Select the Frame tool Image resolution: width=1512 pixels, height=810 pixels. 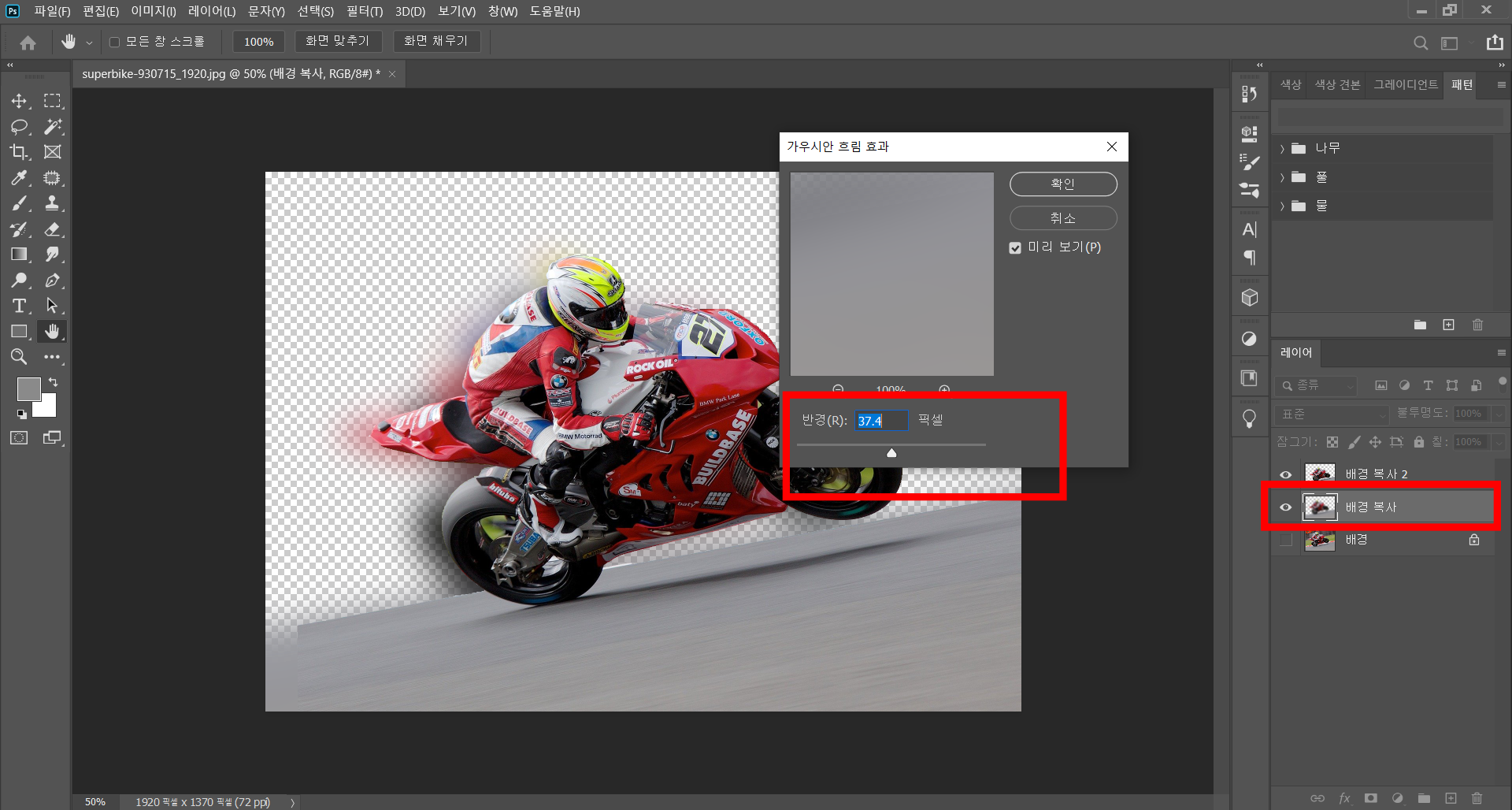52,152
